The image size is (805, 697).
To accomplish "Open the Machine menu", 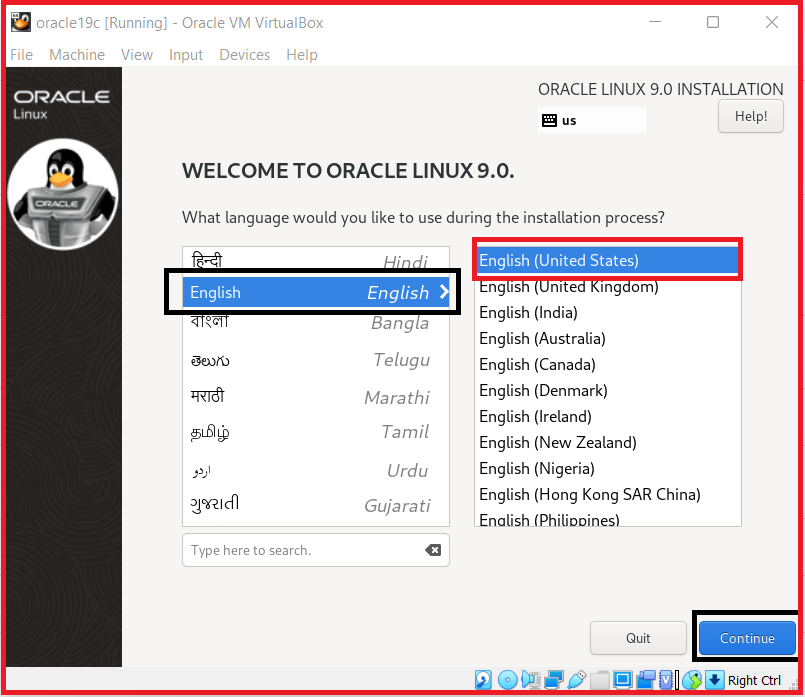I will 77,54.
